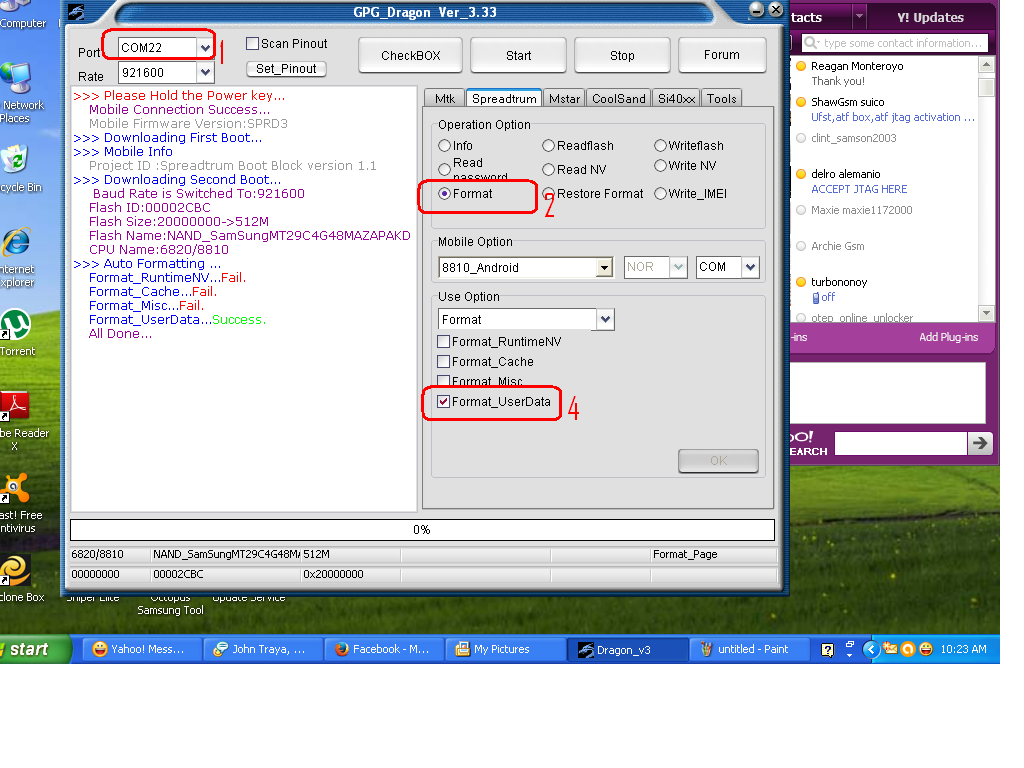Screen dimensions: 1024x768
Task: Switch to the CoolSand tab
Action: pos(618,99)
